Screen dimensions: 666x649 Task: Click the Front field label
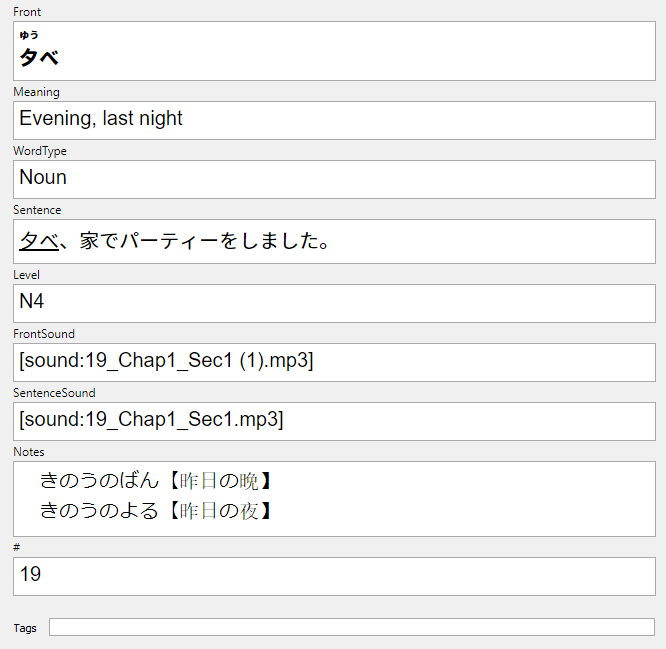coord(27,12)
